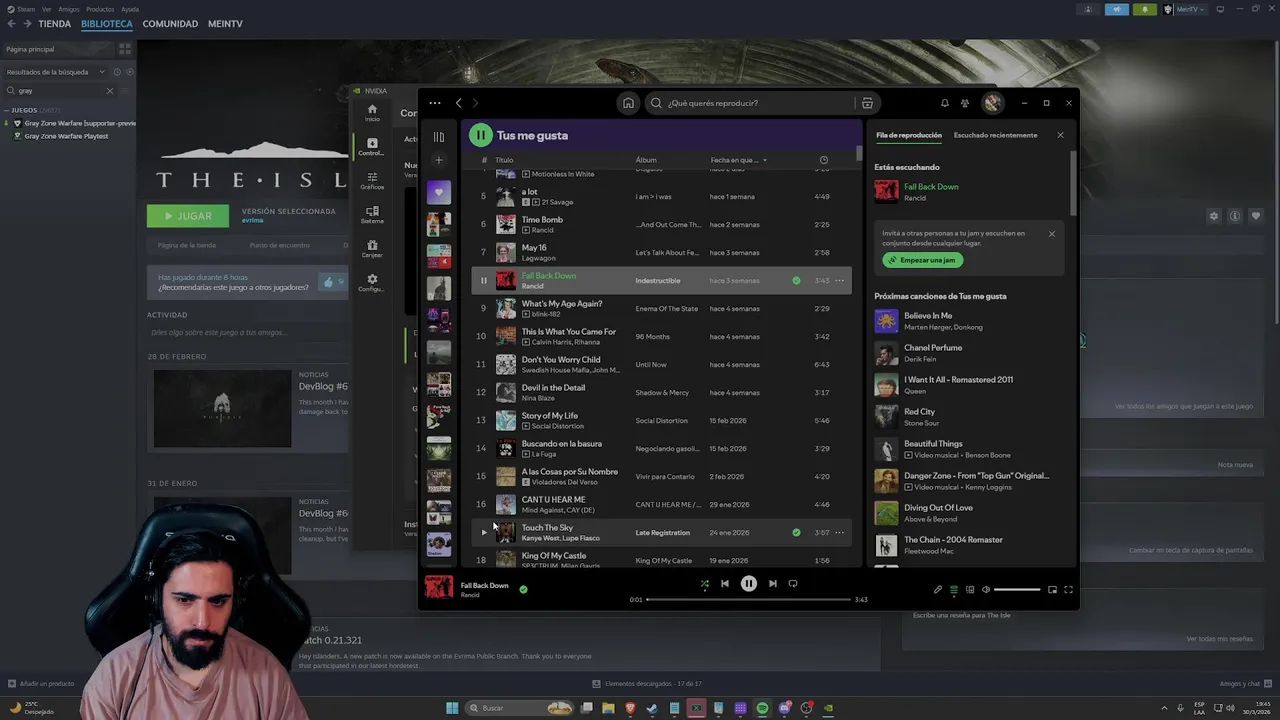
Task: Open Spotify friend activity icon
Action: click(965, 103)
